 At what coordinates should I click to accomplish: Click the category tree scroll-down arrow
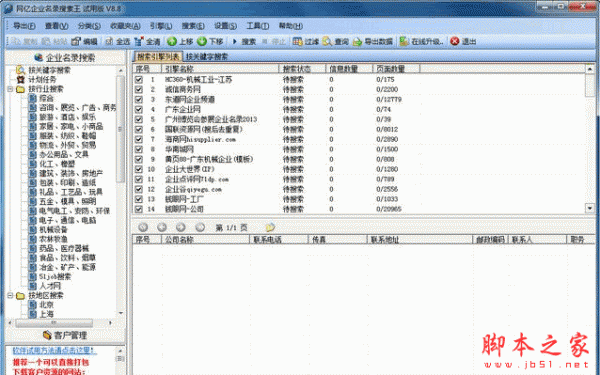click(x=121, y=313)
